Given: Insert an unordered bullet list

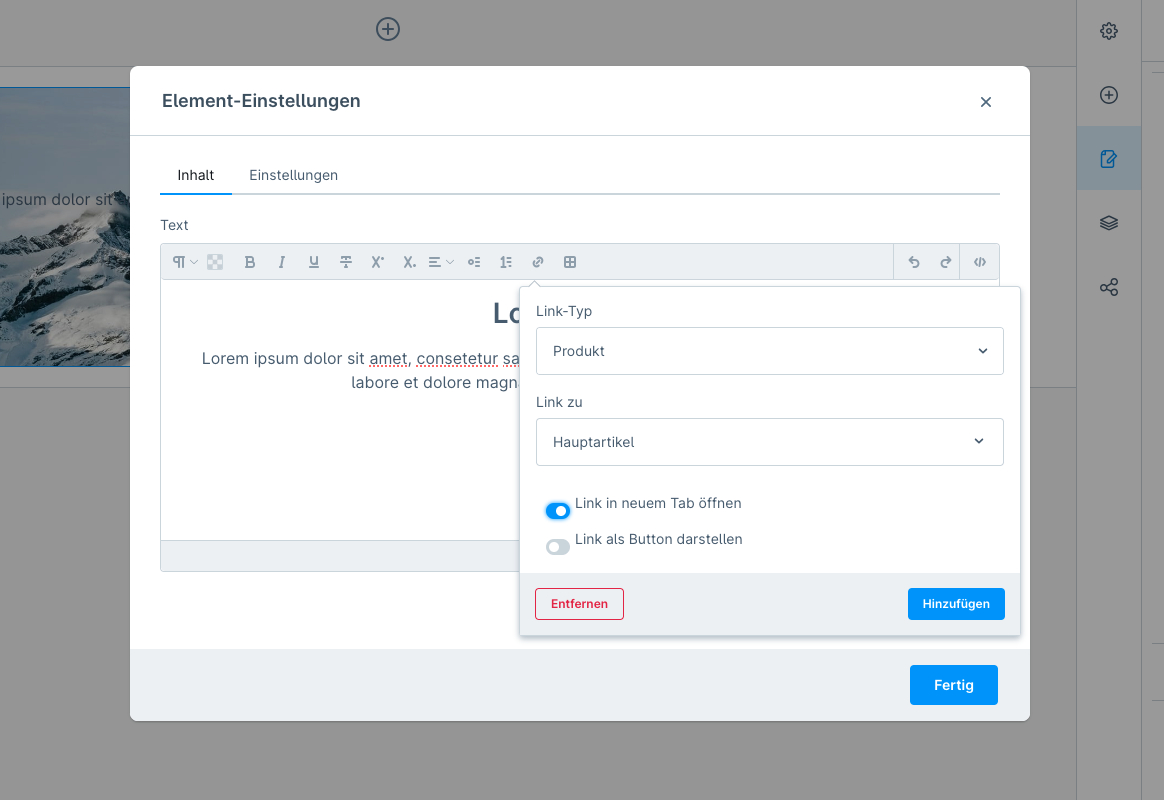Looking at the screenshot, I should (474, 262).
